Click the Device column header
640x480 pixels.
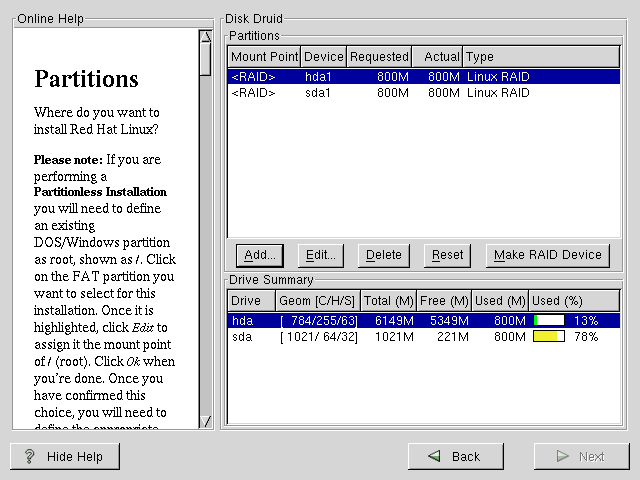pos(323,57)
